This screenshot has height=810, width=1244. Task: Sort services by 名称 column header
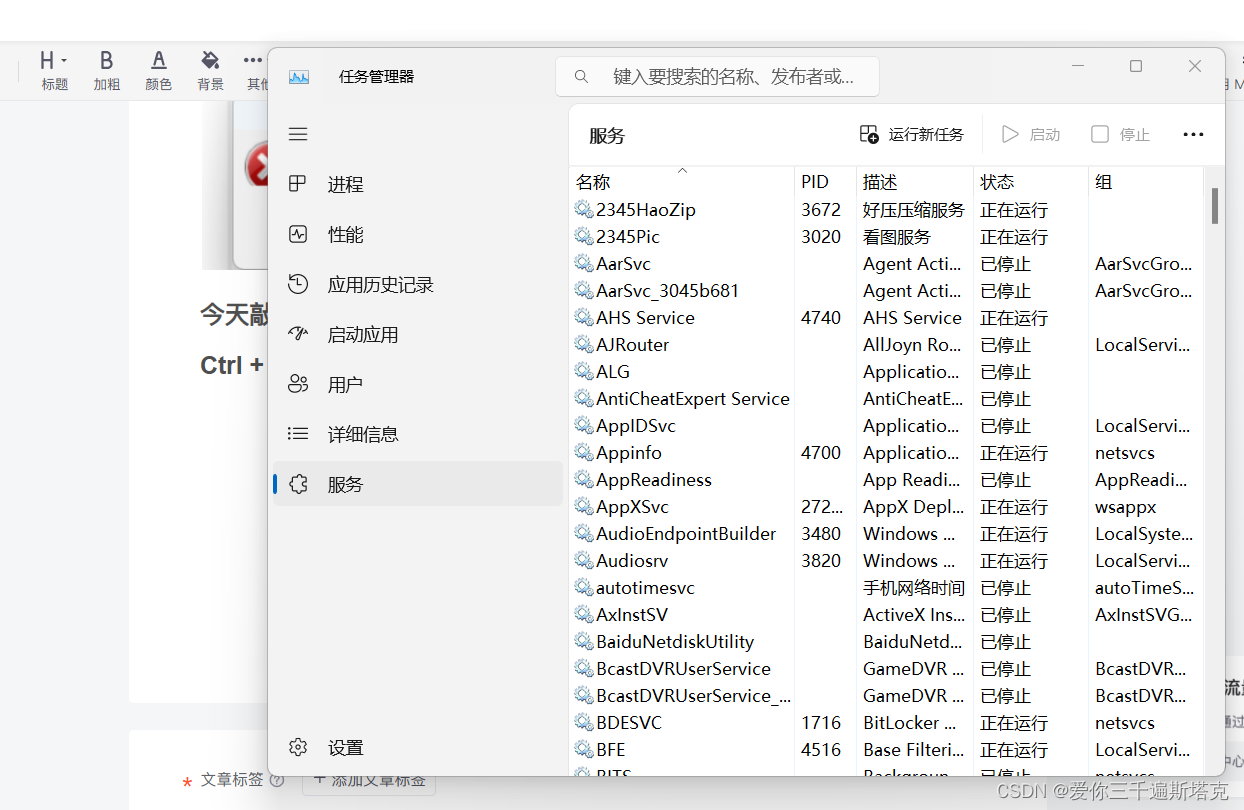(682, 181)
